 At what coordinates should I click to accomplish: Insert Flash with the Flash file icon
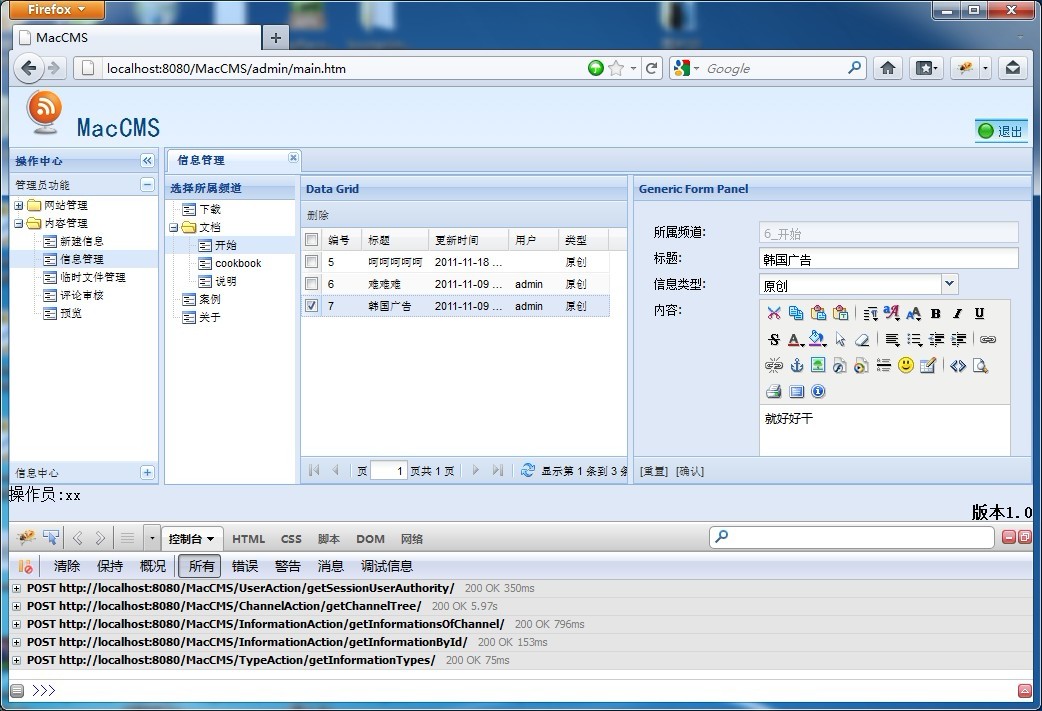click(840, 365)
